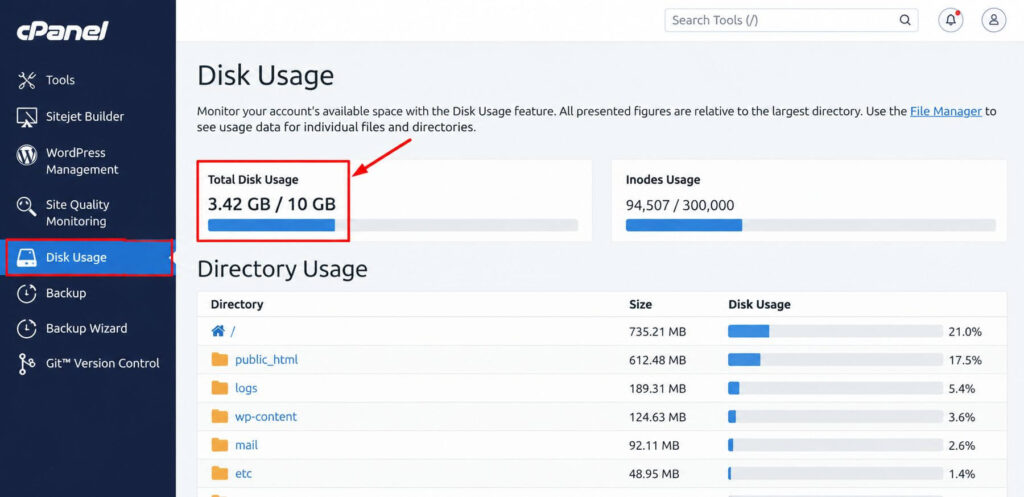
Task: Click the Site Quality Monitoring magnifier icon
Action: [27, 207]
